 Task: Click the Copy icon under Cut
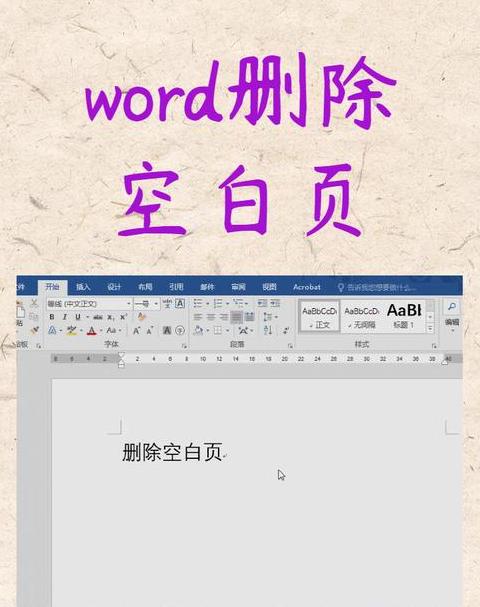click(34, 317)
